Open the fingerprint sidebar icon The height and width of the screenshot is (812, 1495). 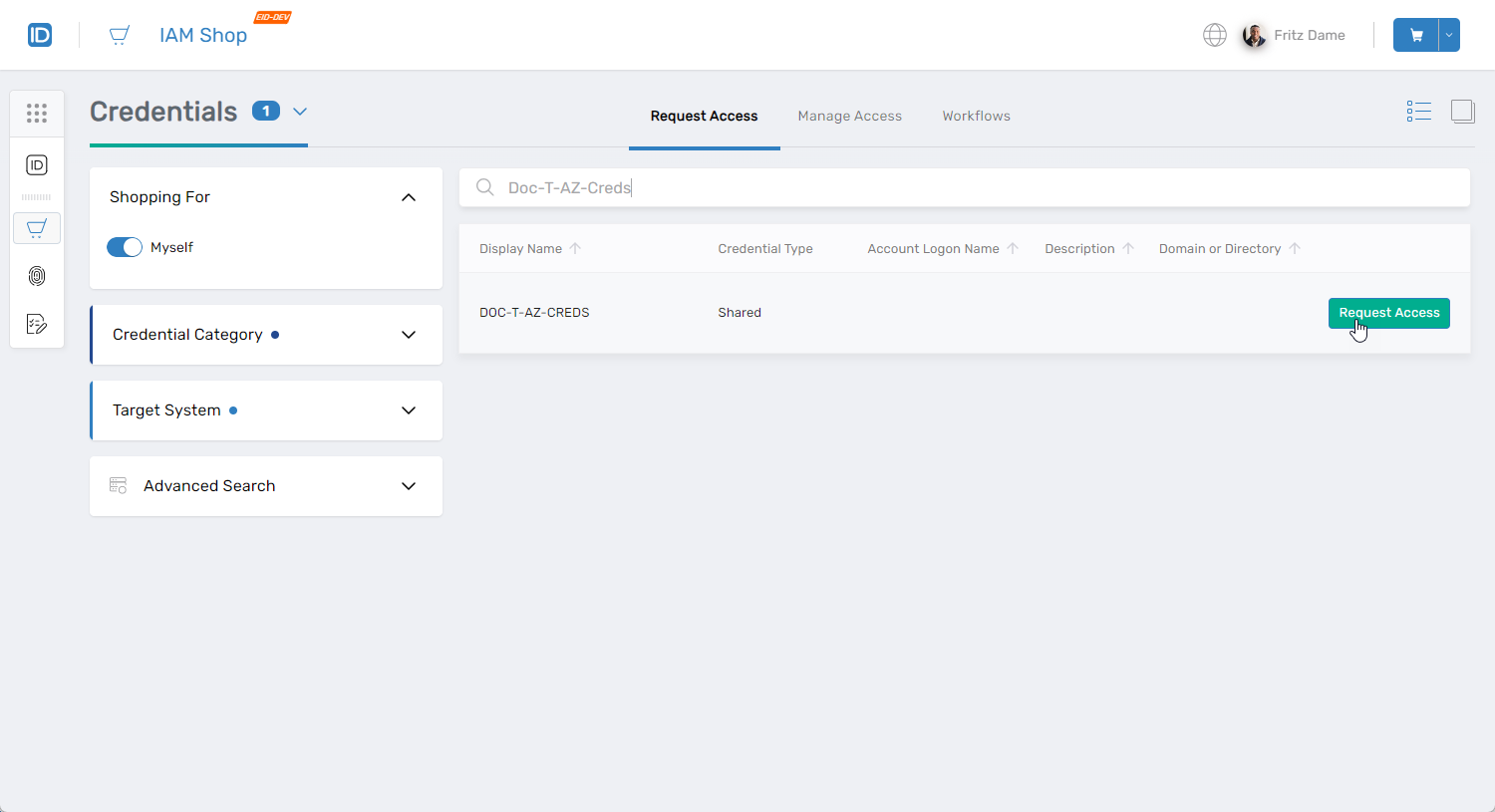coord(37,276)
